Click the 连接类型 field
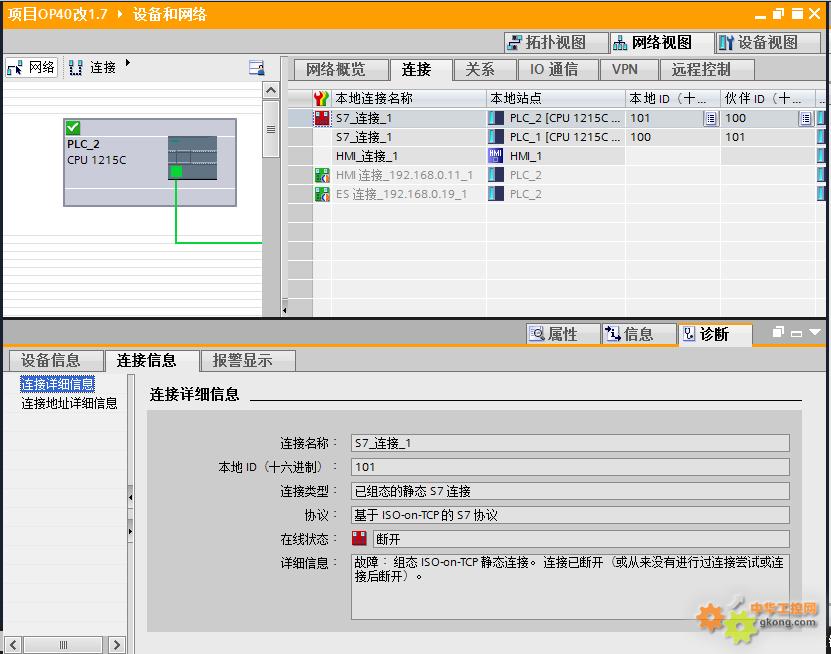The image size is (831, 654). pos(570,491)
